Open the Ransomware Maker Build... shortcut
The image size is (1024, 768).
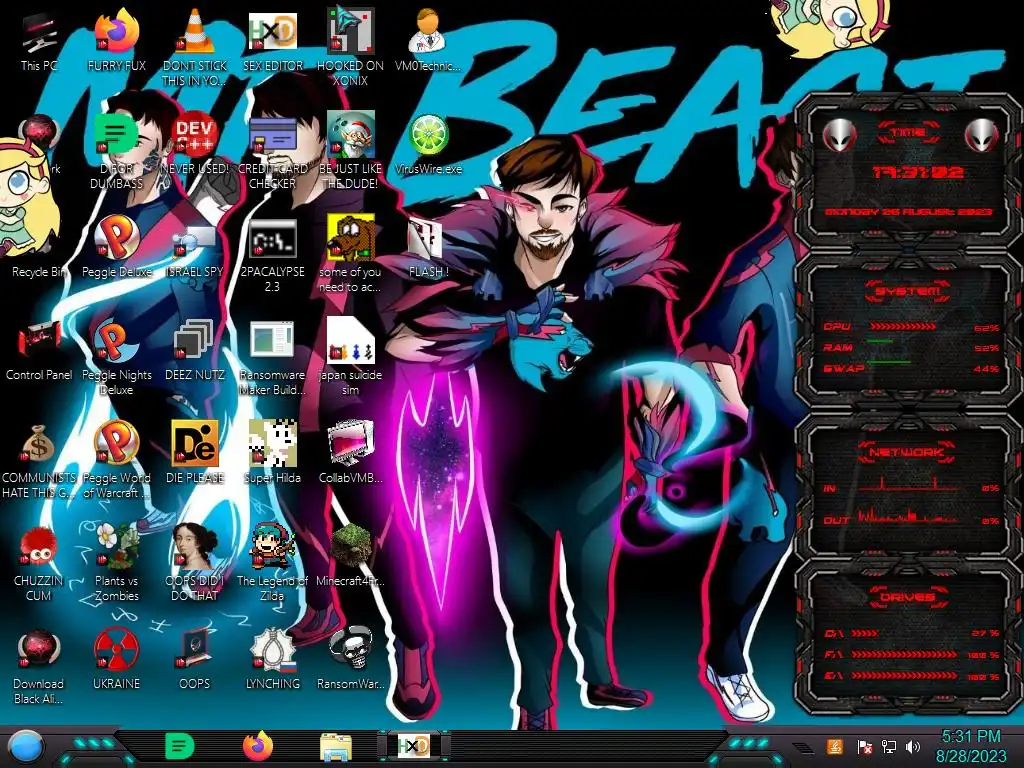[x=273, y=358]
